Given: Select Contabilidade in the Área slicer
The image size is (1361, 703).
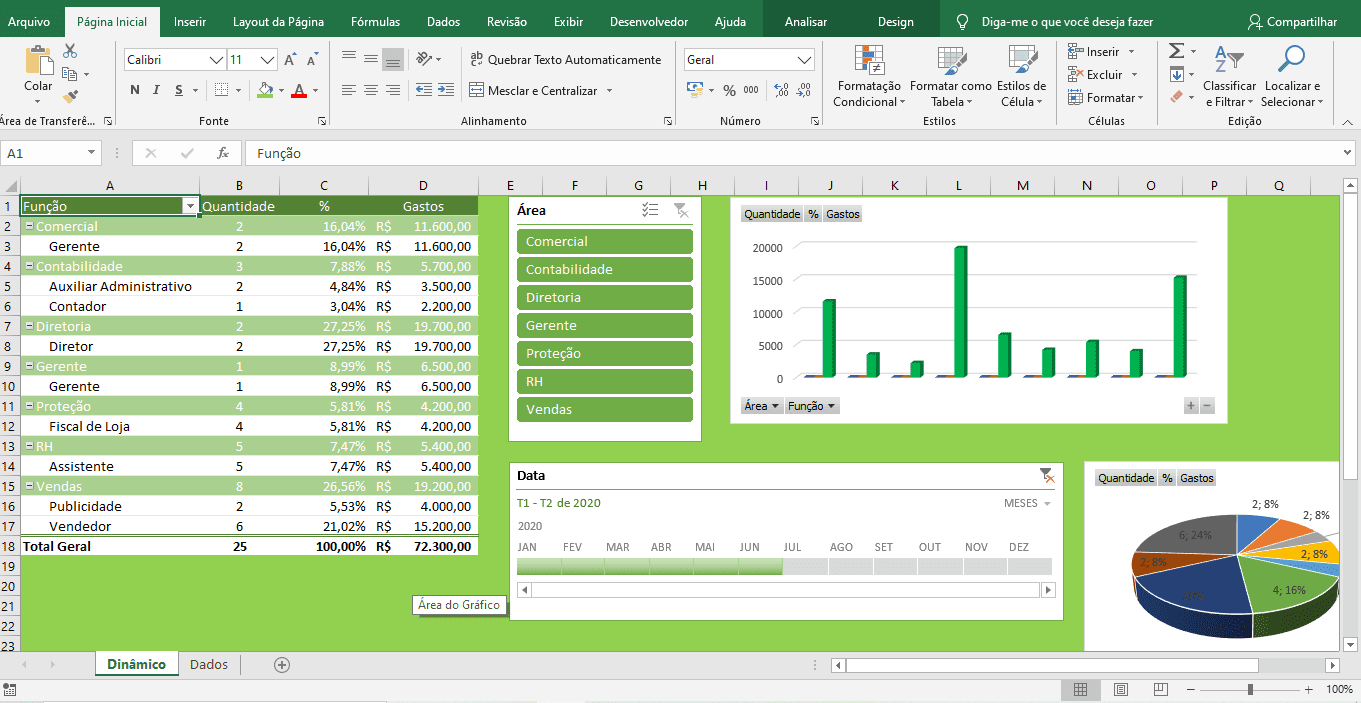Looking at the screenshot, I should click(604, 269).
